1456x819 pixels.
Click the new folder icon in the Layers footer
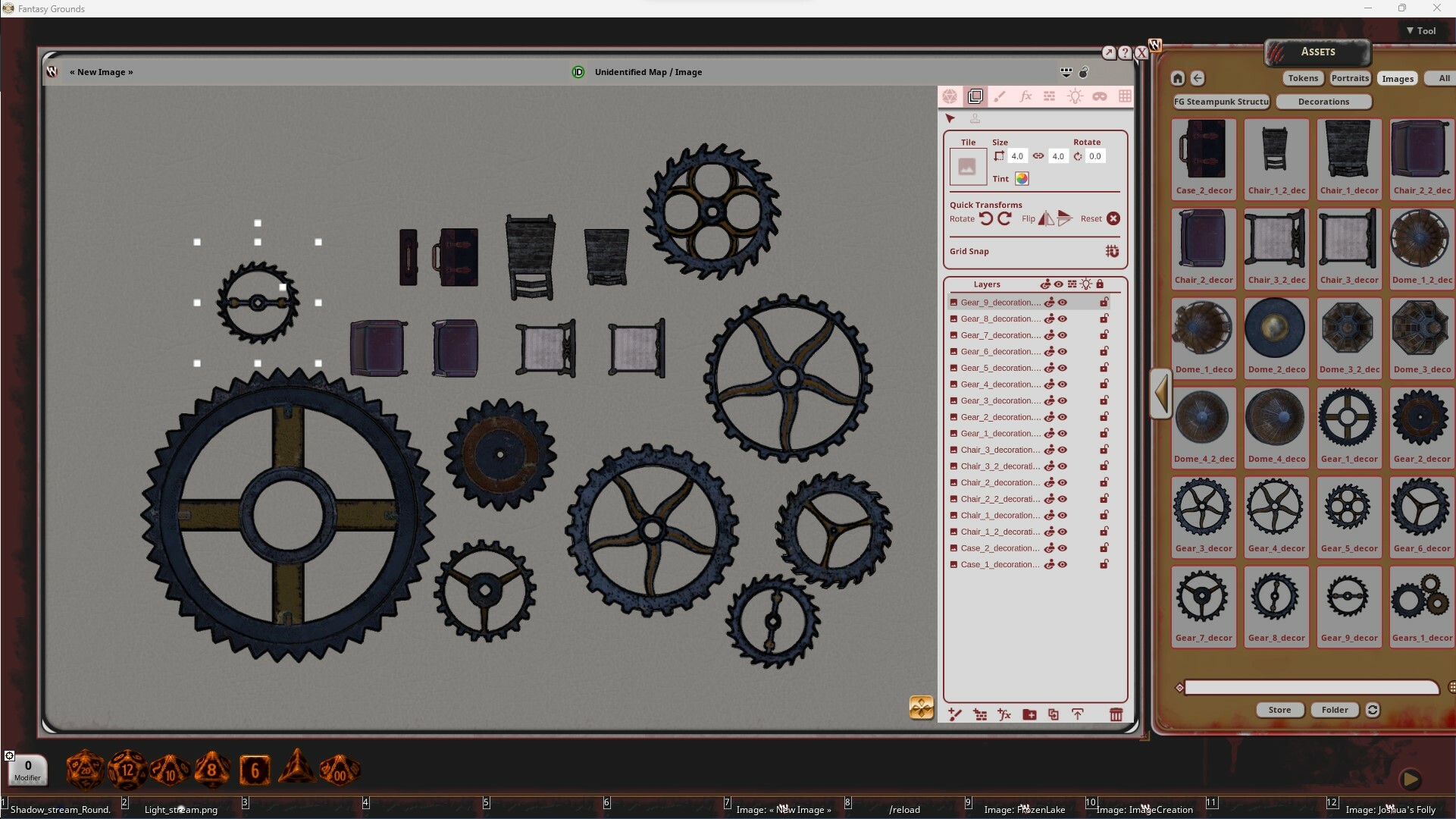(1029, 714)
